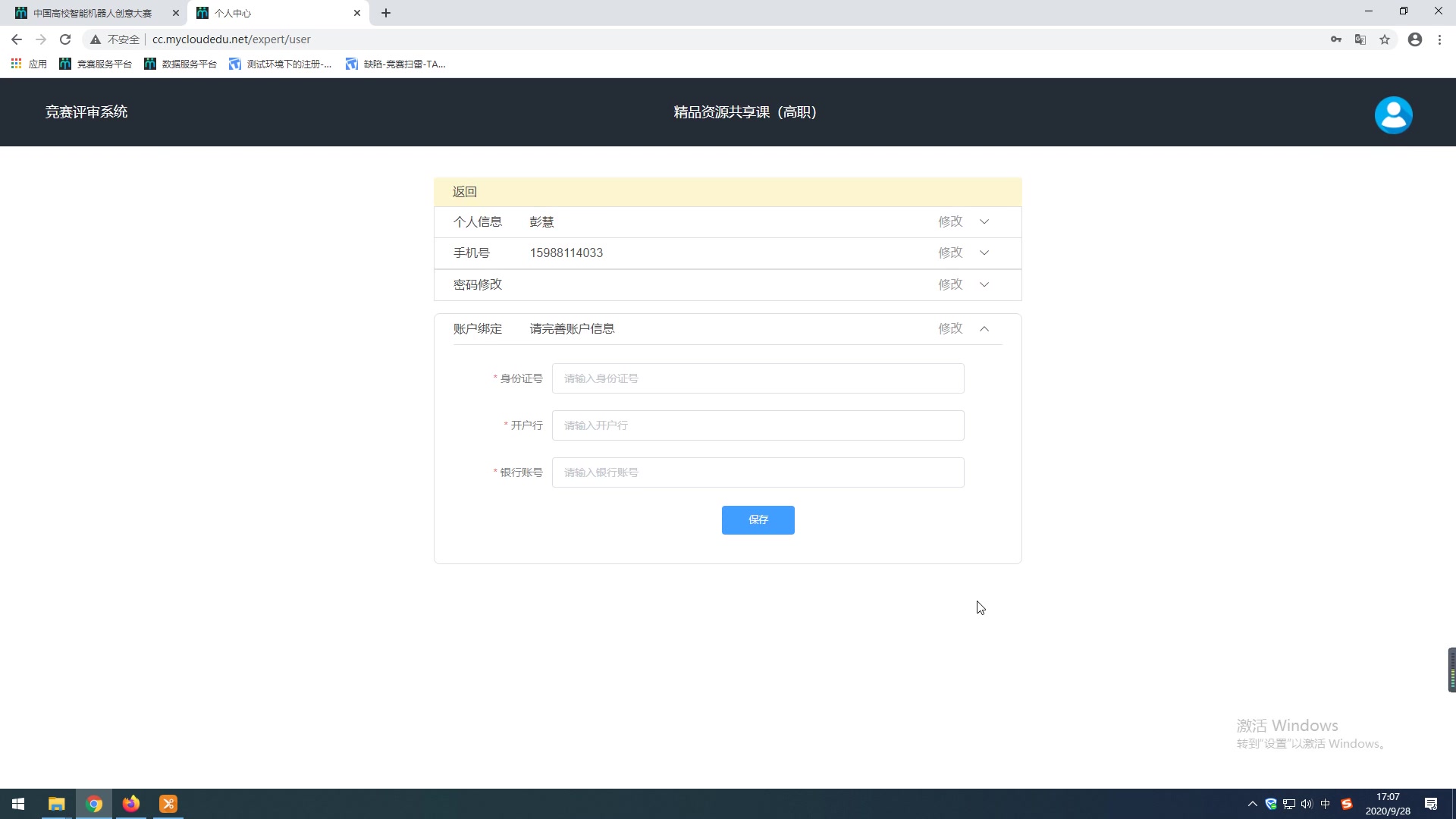This screenshot has width=1456, height=819.
Task: Collapse 账户绑定 section chevron
Action: (984, 329)
